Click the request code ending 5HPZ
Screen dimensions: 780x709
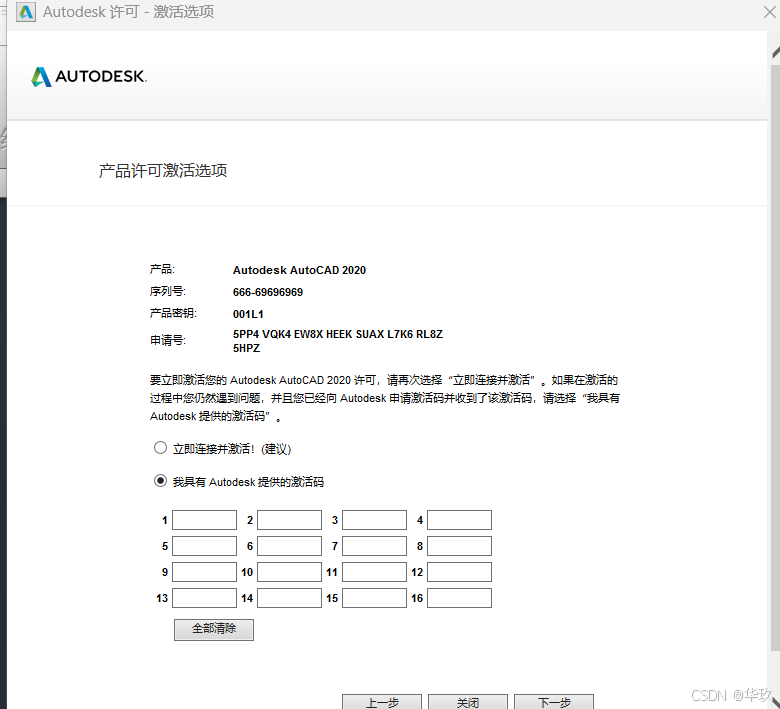246,348
